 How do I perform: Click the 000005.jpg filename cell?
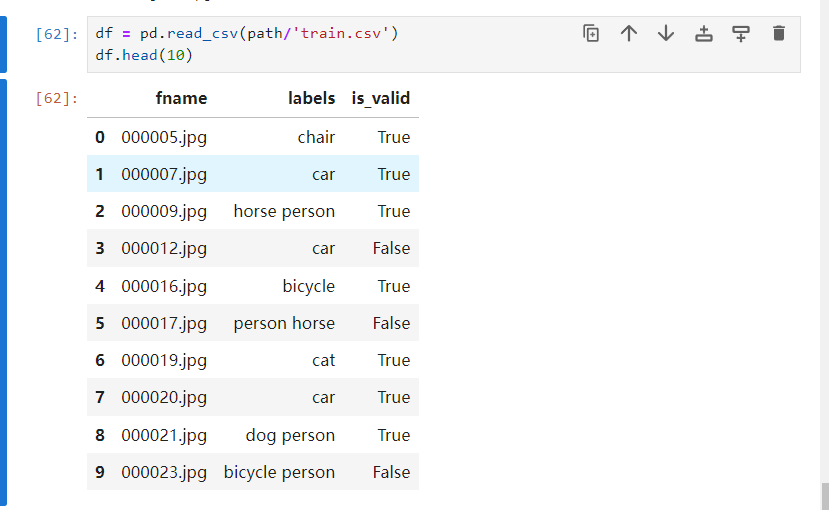[x=164, y=137]
